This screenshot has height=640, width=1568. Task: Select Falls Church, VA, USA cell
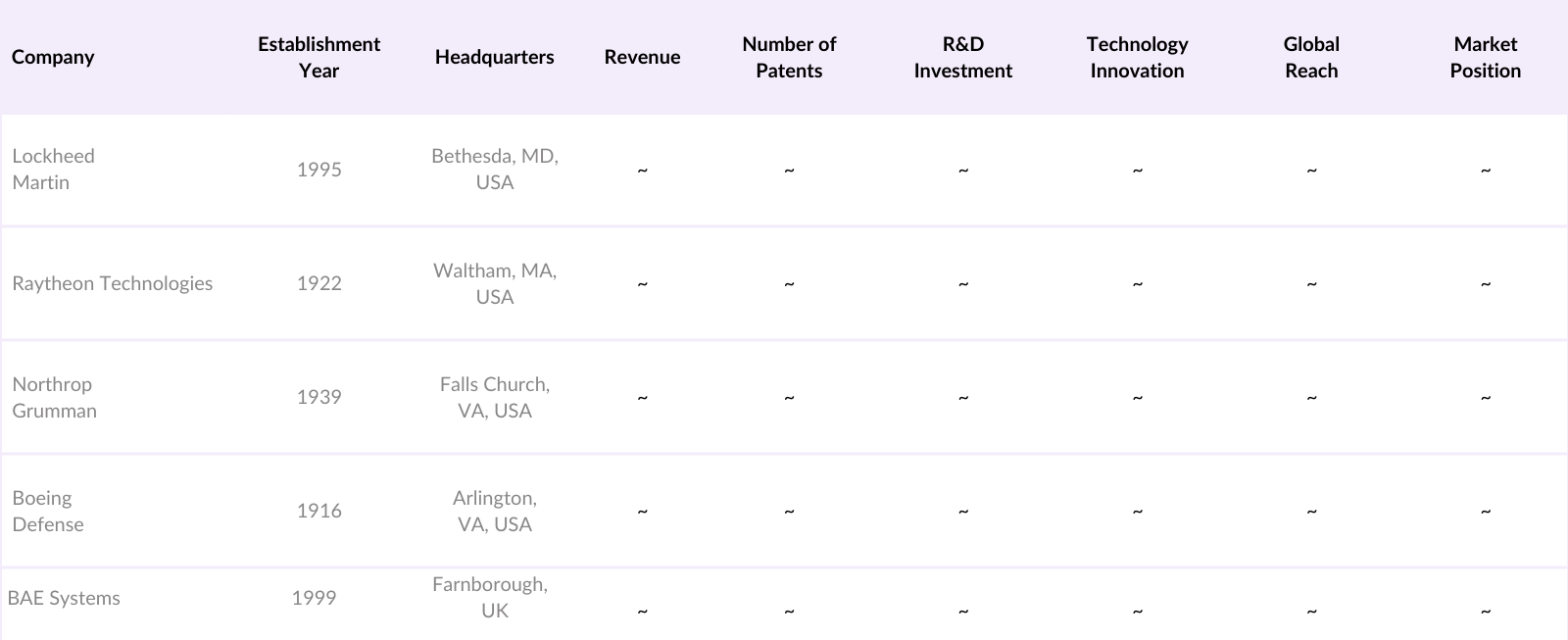(495, 397)
